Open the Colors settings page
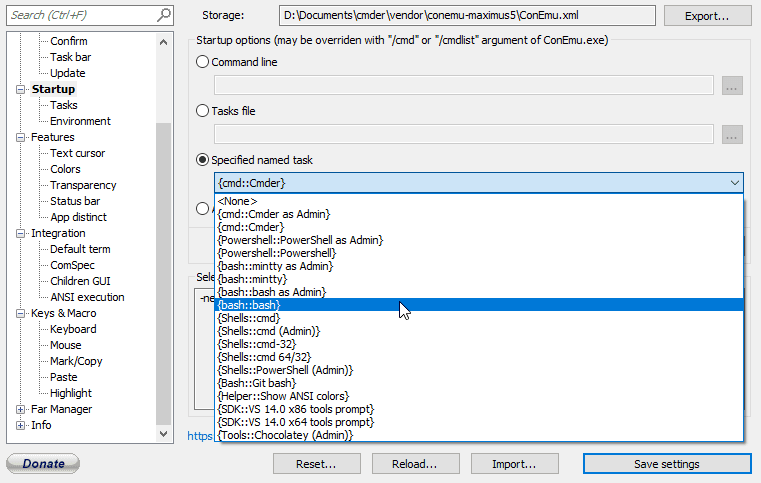Viewport: 761px width, 483px height. coord(65,169)
